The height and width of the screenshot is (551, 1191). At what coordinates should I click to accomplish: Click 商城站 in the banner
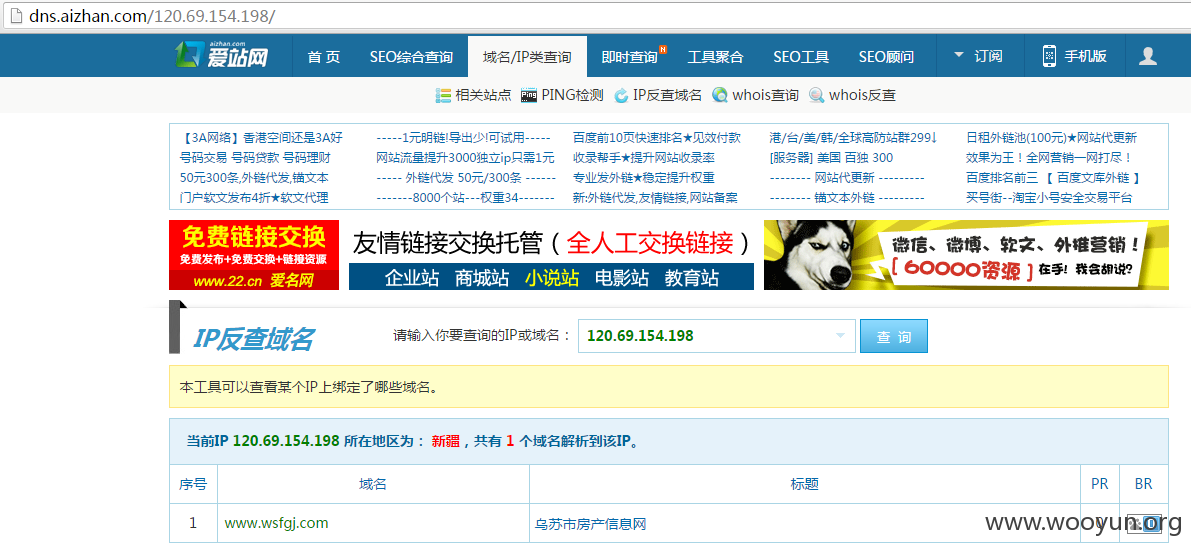482,277
